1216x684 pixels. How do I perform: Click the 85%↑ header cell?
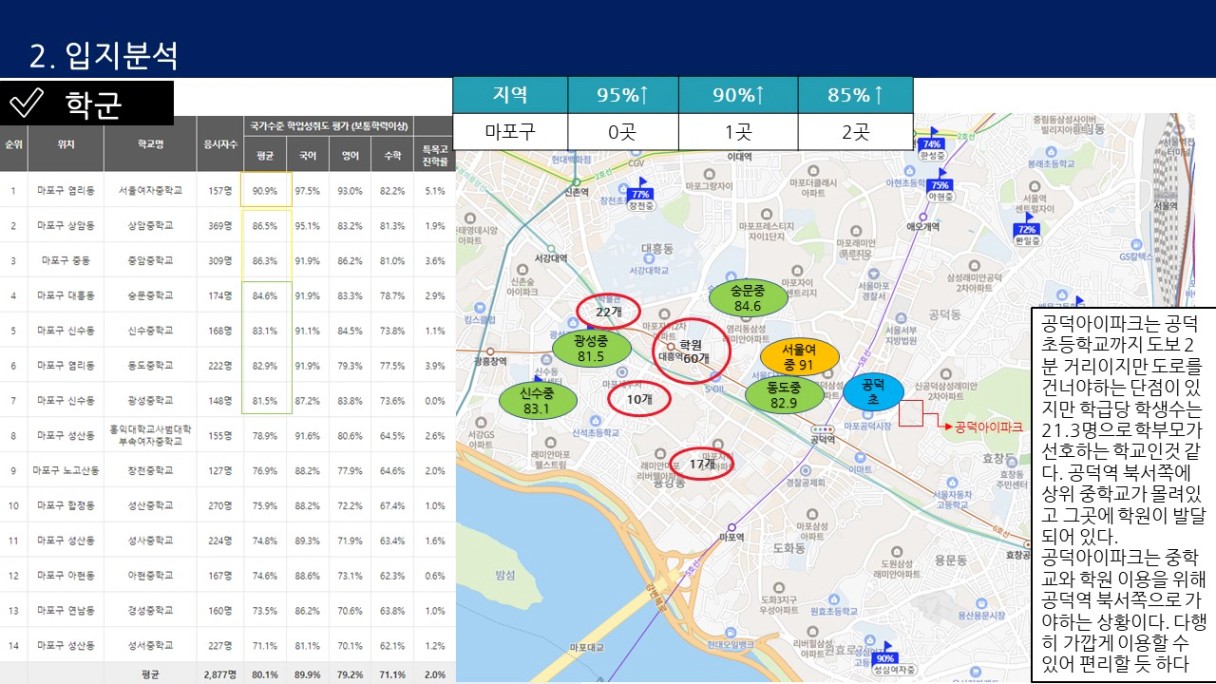click(856, 95)
